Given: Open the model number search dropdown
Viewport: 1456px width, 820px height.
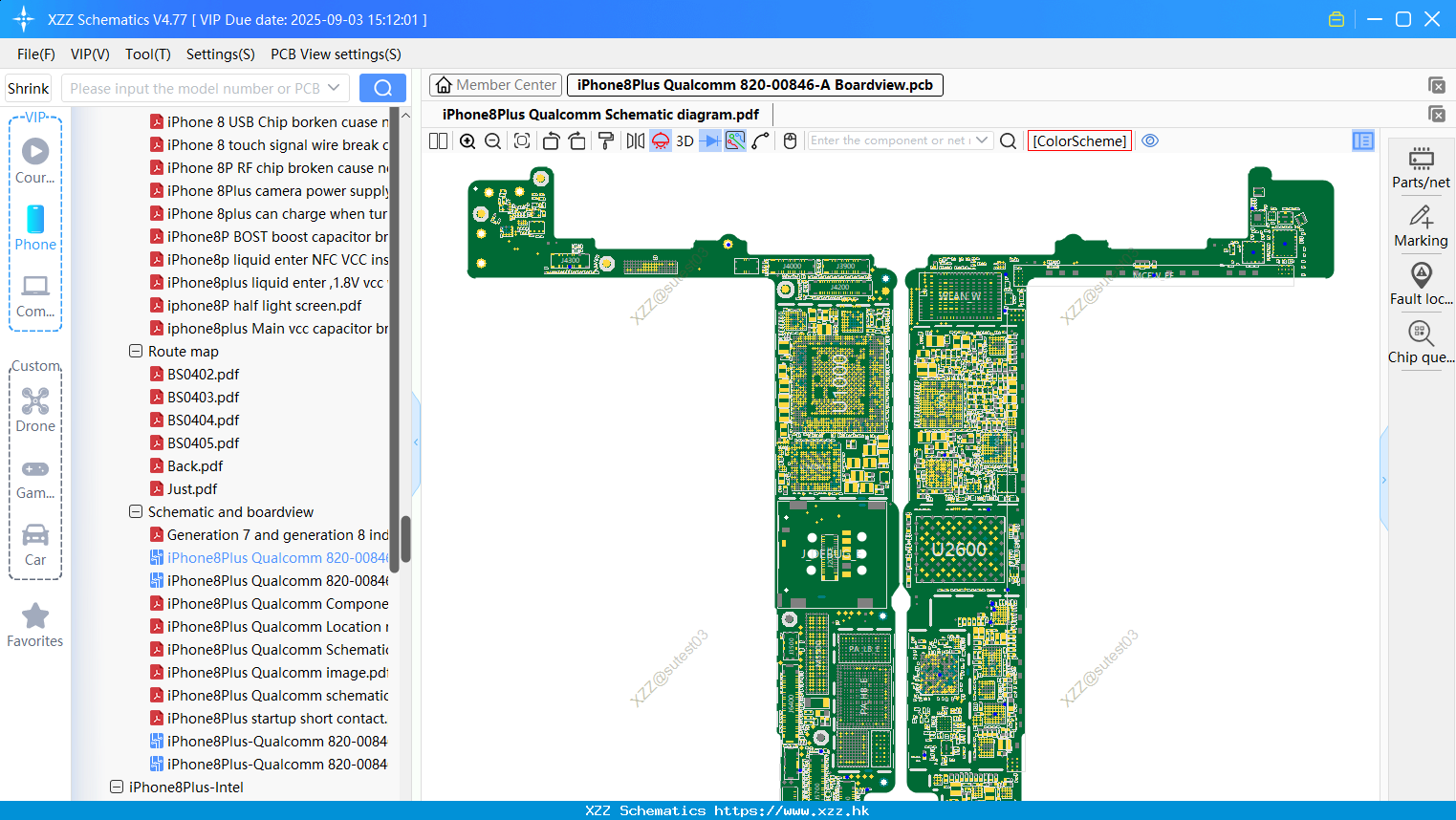Looking at the screenshot, I should [x=334, y=88].
